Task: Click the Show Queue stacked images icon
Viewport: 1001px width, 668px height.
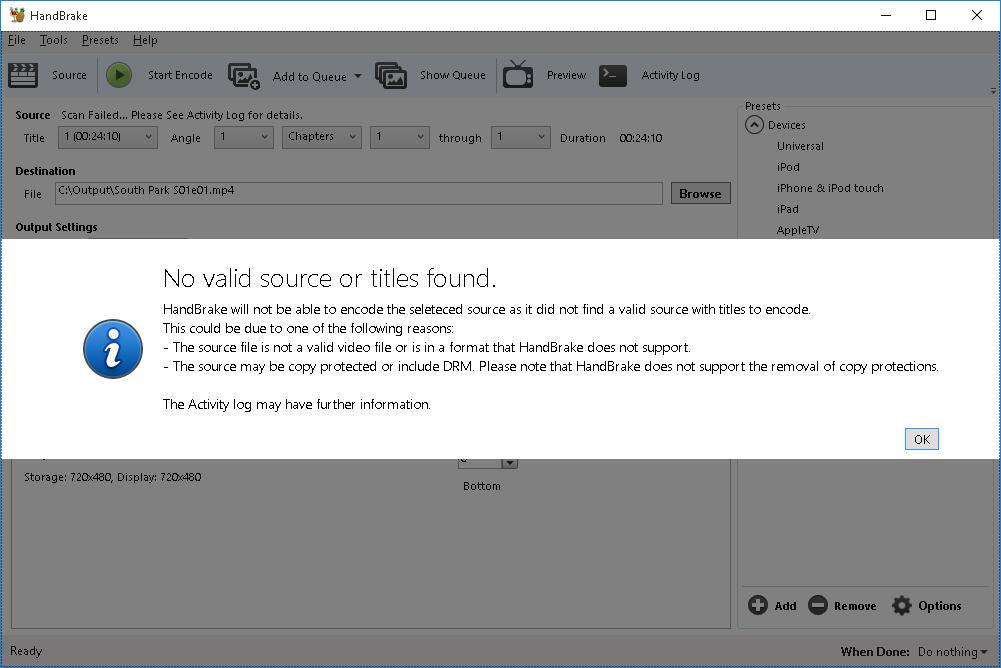Action: point(391,75)
